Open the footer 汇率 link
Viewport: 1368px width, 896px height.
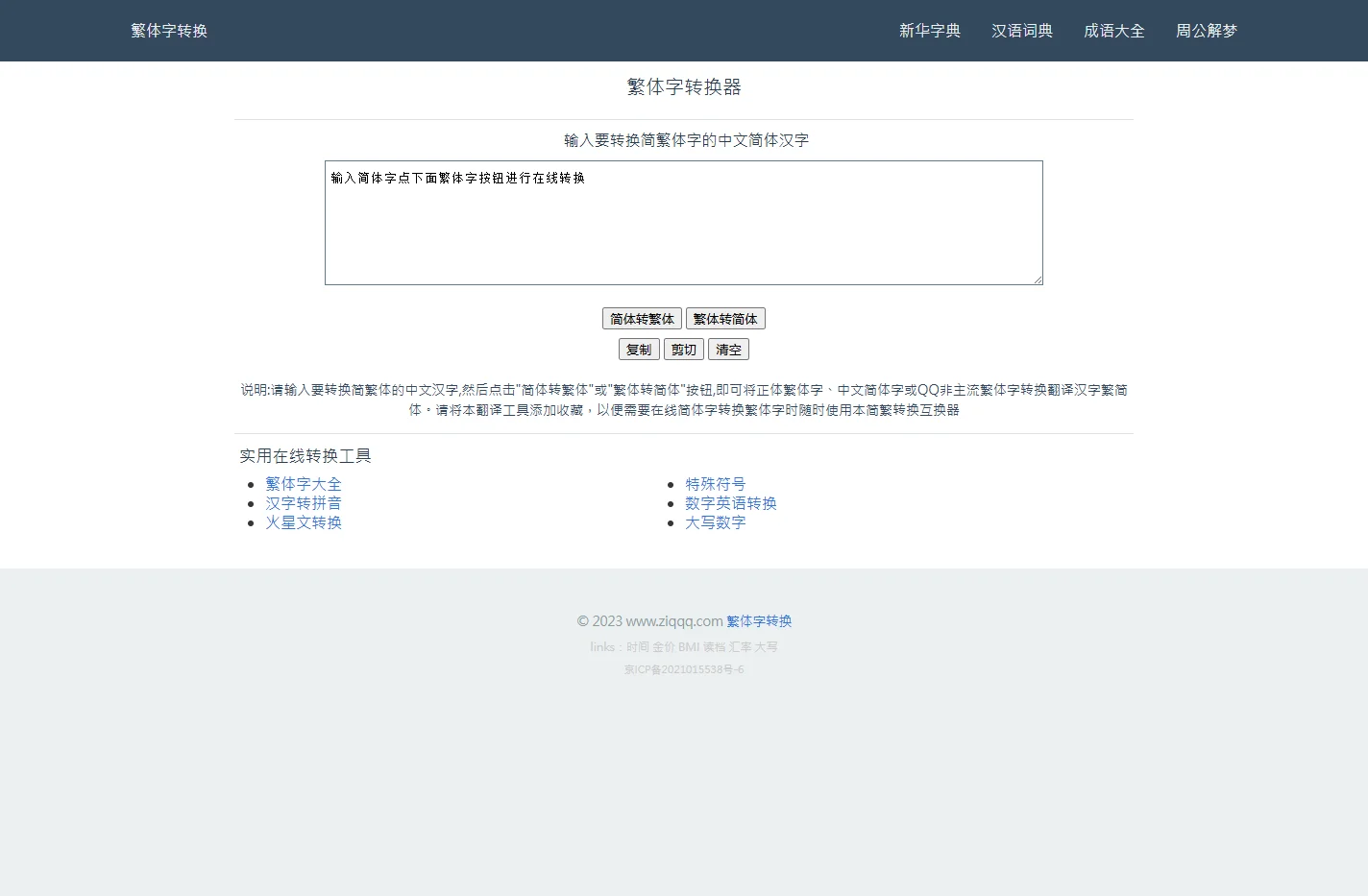[740, 647]
